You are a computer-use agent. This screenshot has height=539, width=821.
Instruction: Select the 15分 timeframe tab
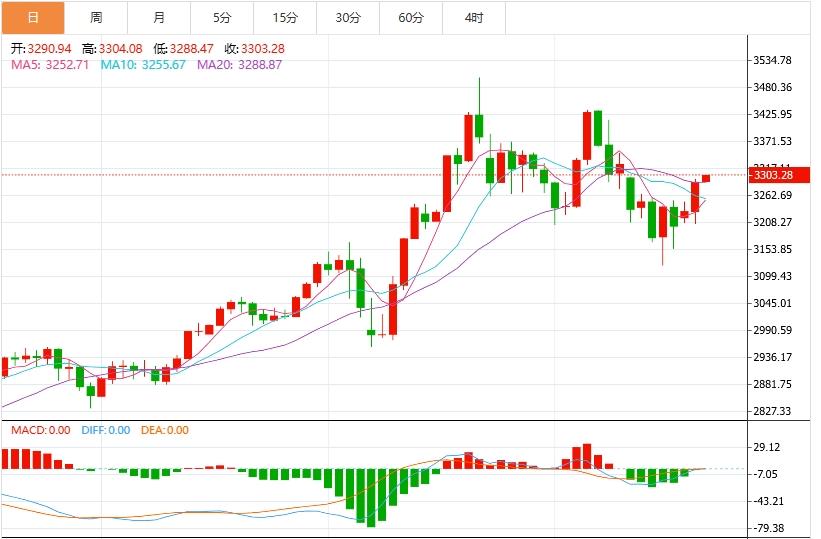(x=285, y=18)
